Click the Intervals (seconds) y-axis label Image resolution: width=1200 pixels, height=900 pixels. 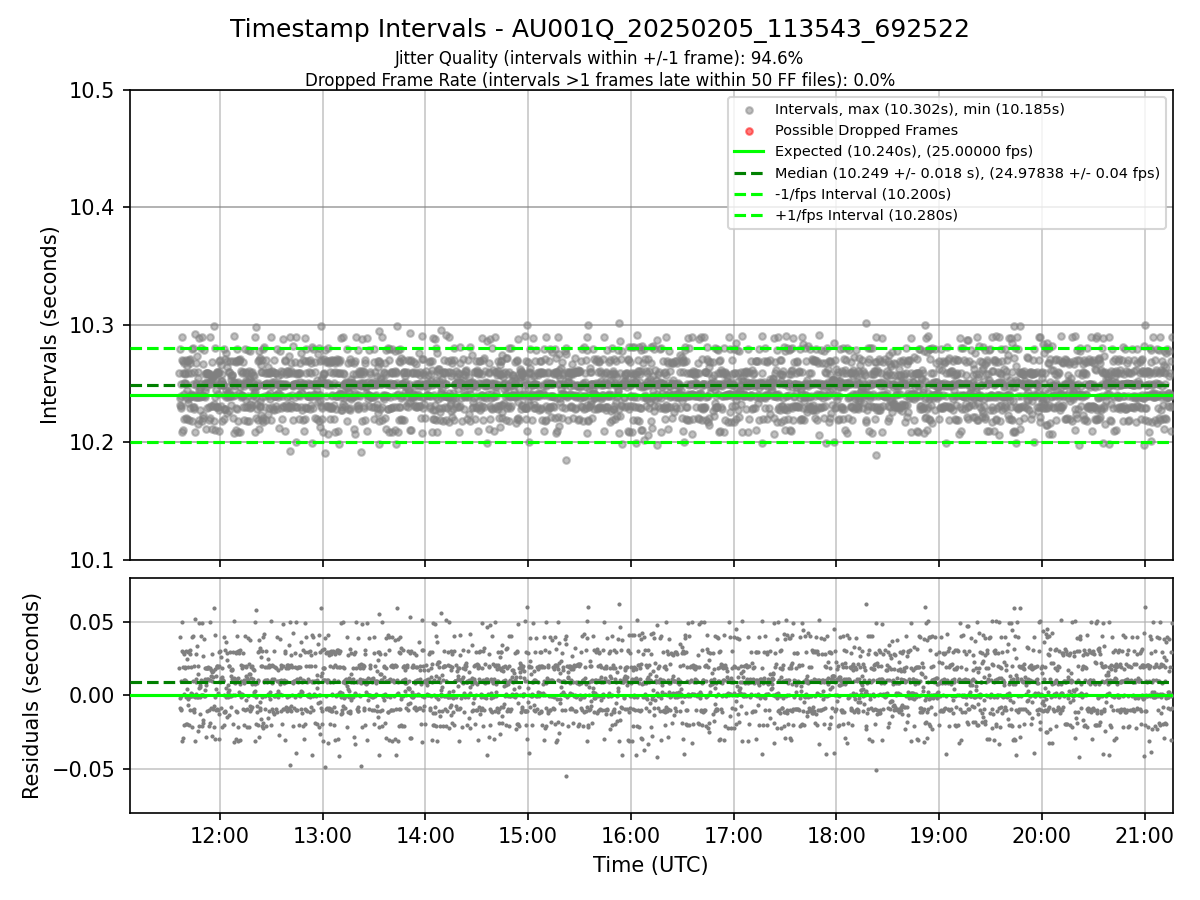(x=50, y=325)
